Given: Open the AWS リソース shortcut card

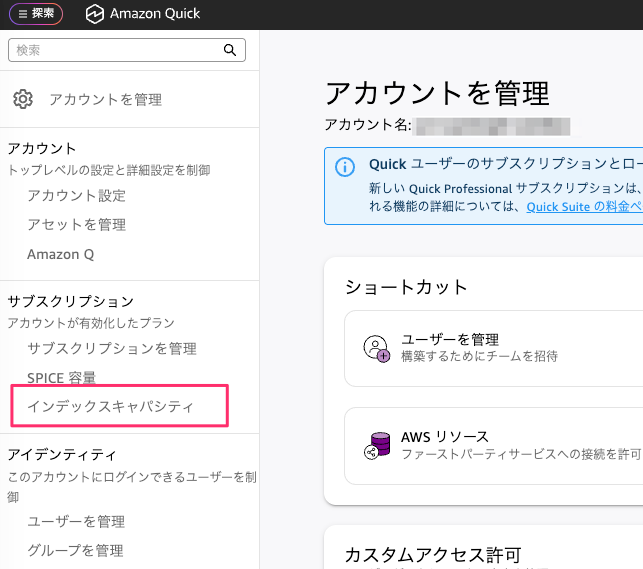Looking at the screenshot, I should [x=494, y=446].
